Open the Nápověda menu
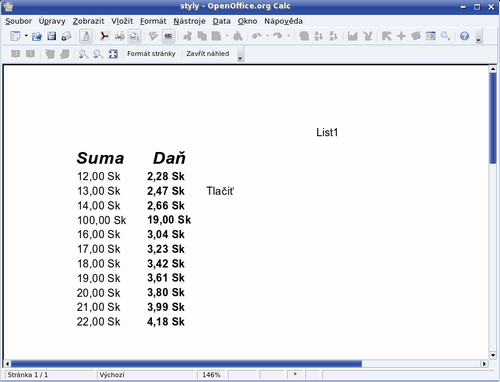 [x=283, y=21]
